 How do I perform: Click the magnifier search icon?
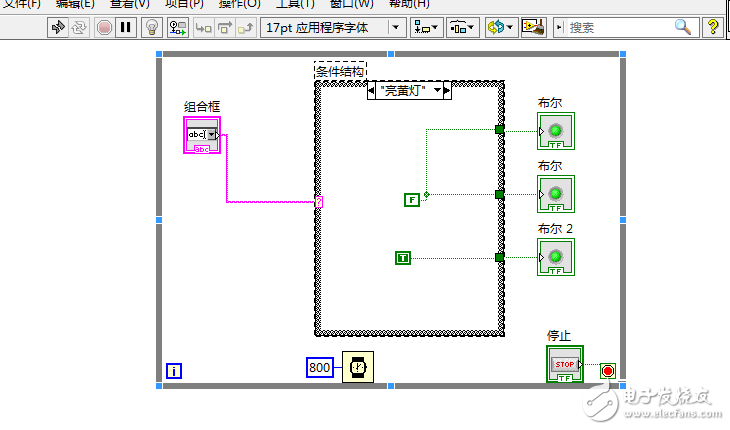[683, 27]
